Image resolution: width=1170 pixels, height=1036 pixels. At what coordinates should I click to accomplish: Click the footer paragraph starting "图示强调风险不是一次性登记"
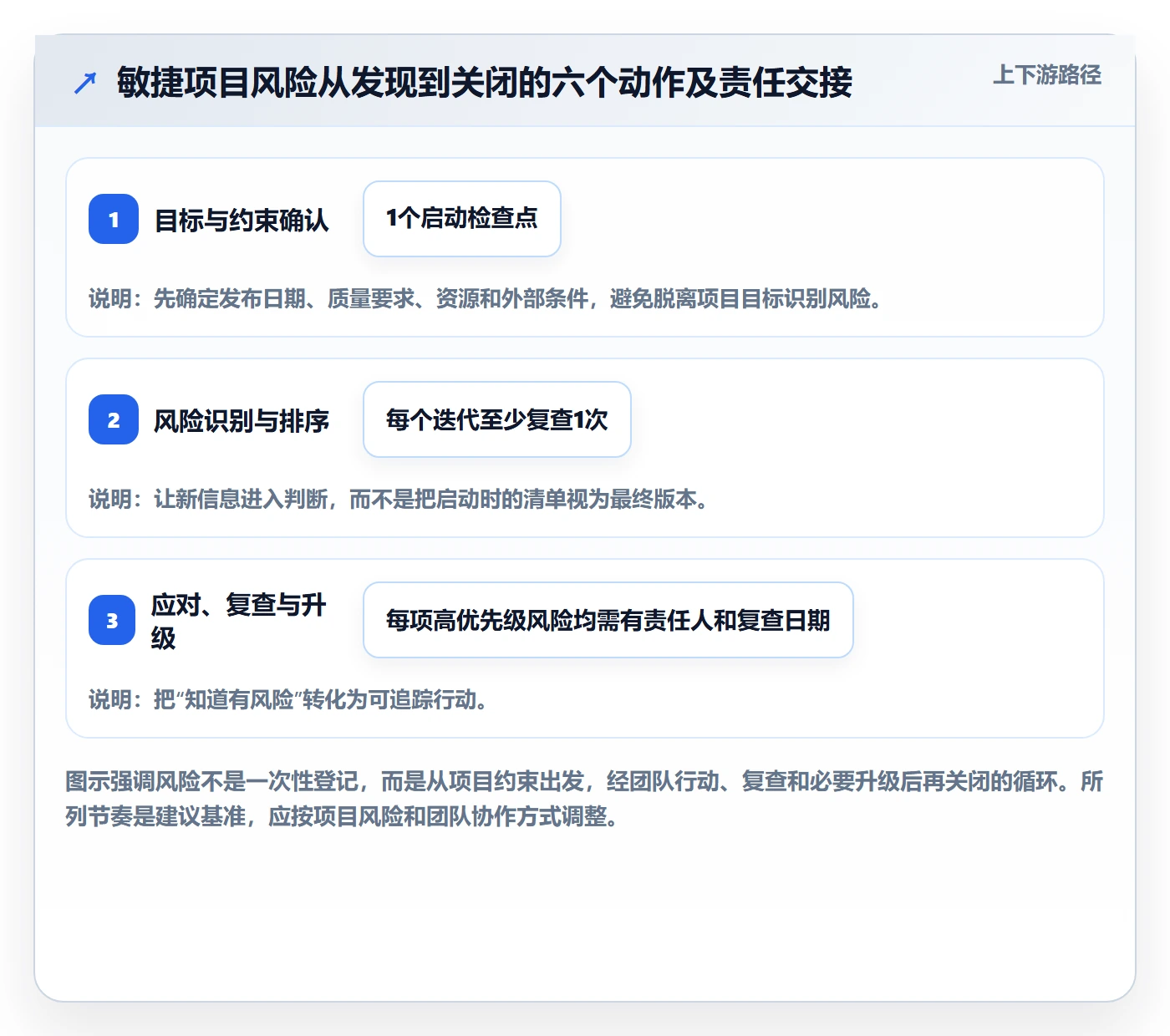click(x=585, y=799)
